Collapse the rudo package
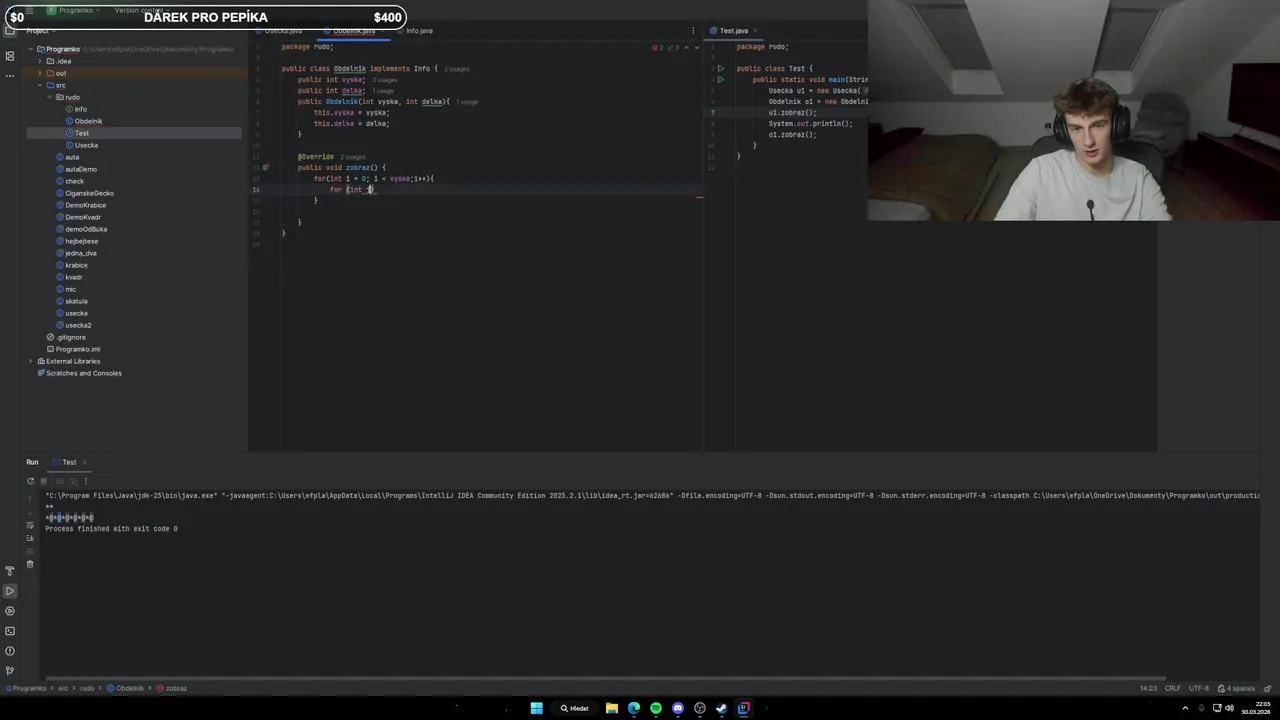The width and height of the screenshot is (1280, 720). pos(50,97)
